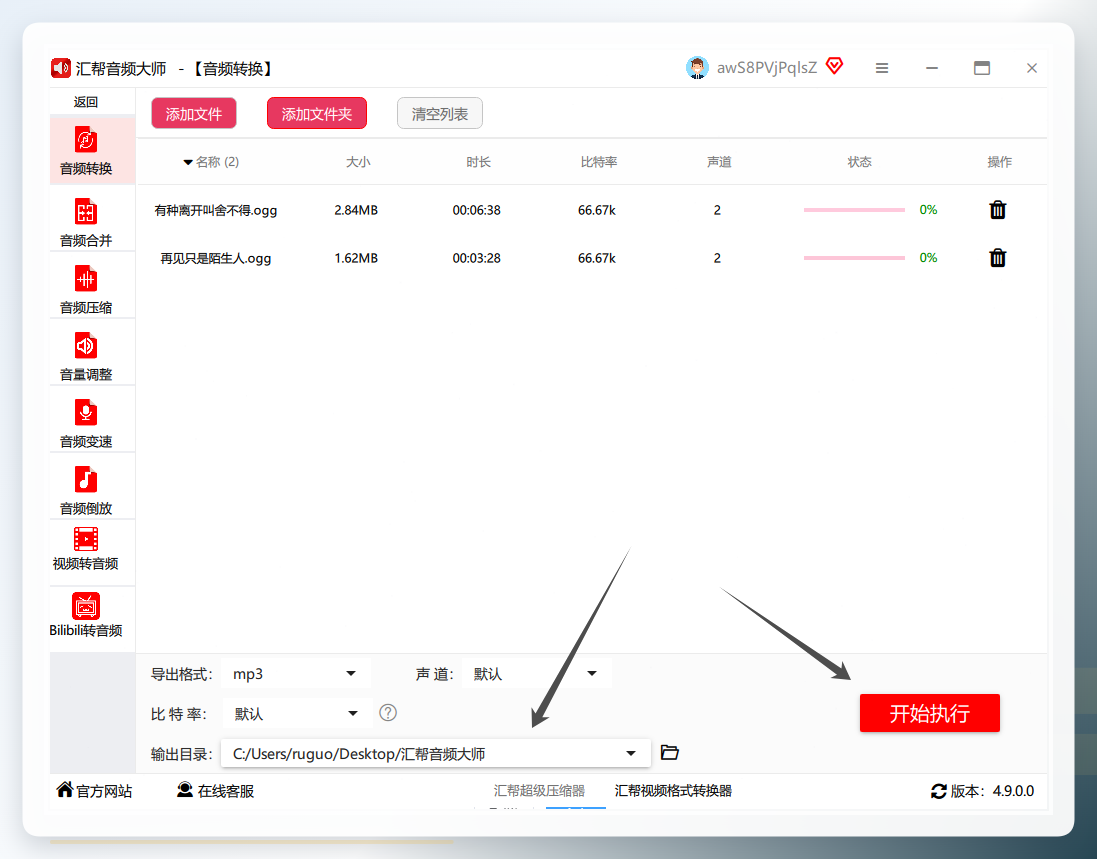Image resolution: width=1097 pixels, height=859 pixels.
Task: Click the app logo speaker icon
Action: click(61, 68)
